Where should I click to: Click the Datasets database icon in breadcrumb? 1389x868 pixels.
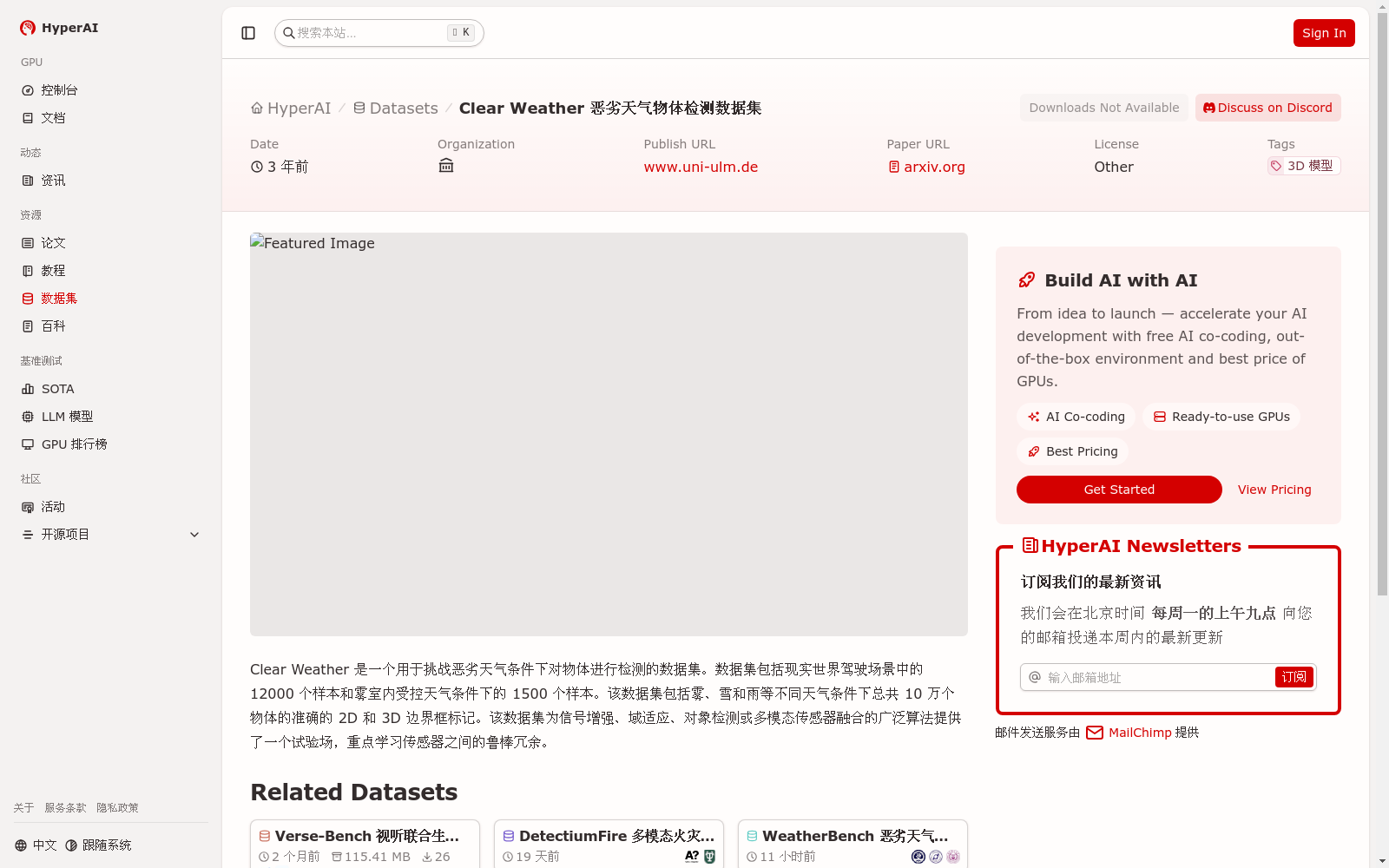coord(359,108)
